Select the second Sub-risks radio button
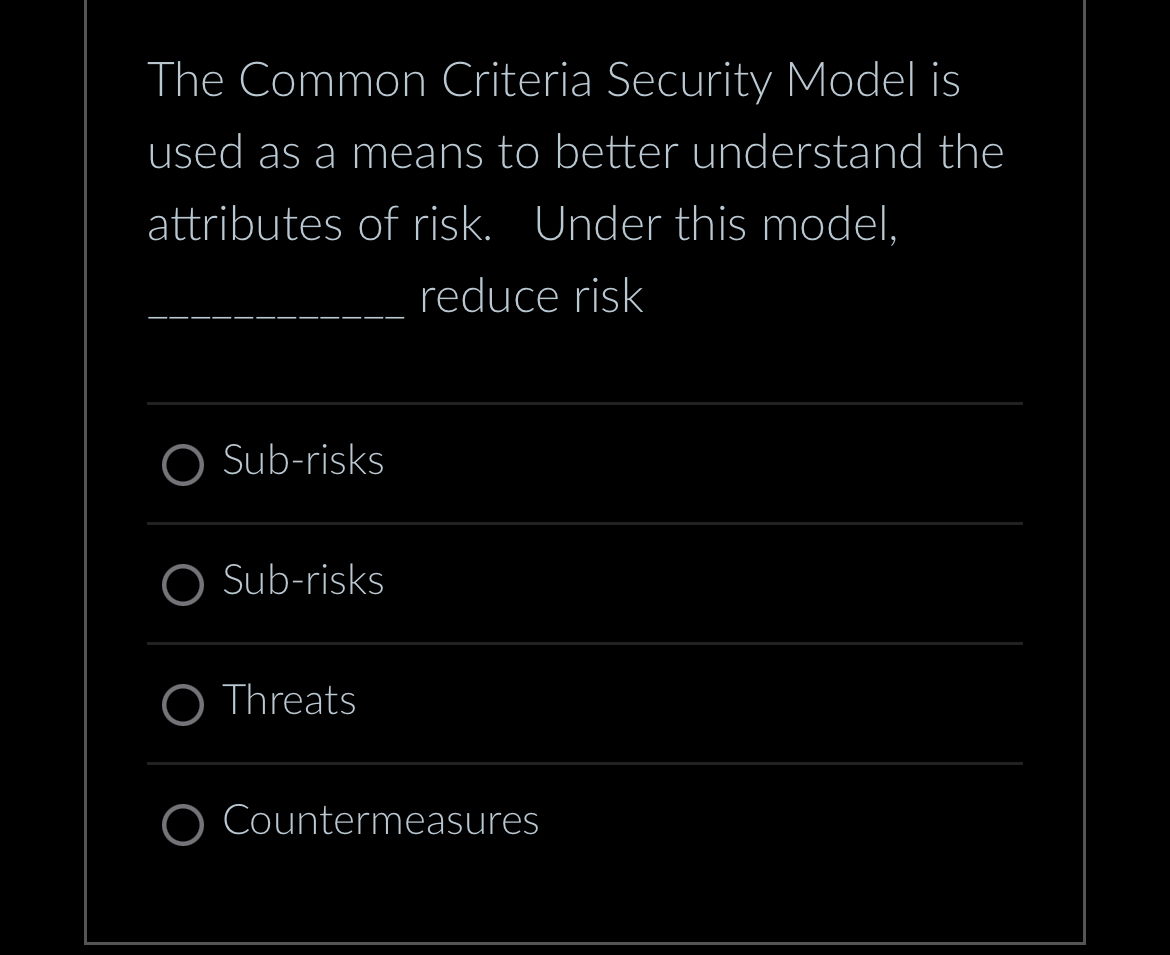1170x955 pixels. click(183, 585)
